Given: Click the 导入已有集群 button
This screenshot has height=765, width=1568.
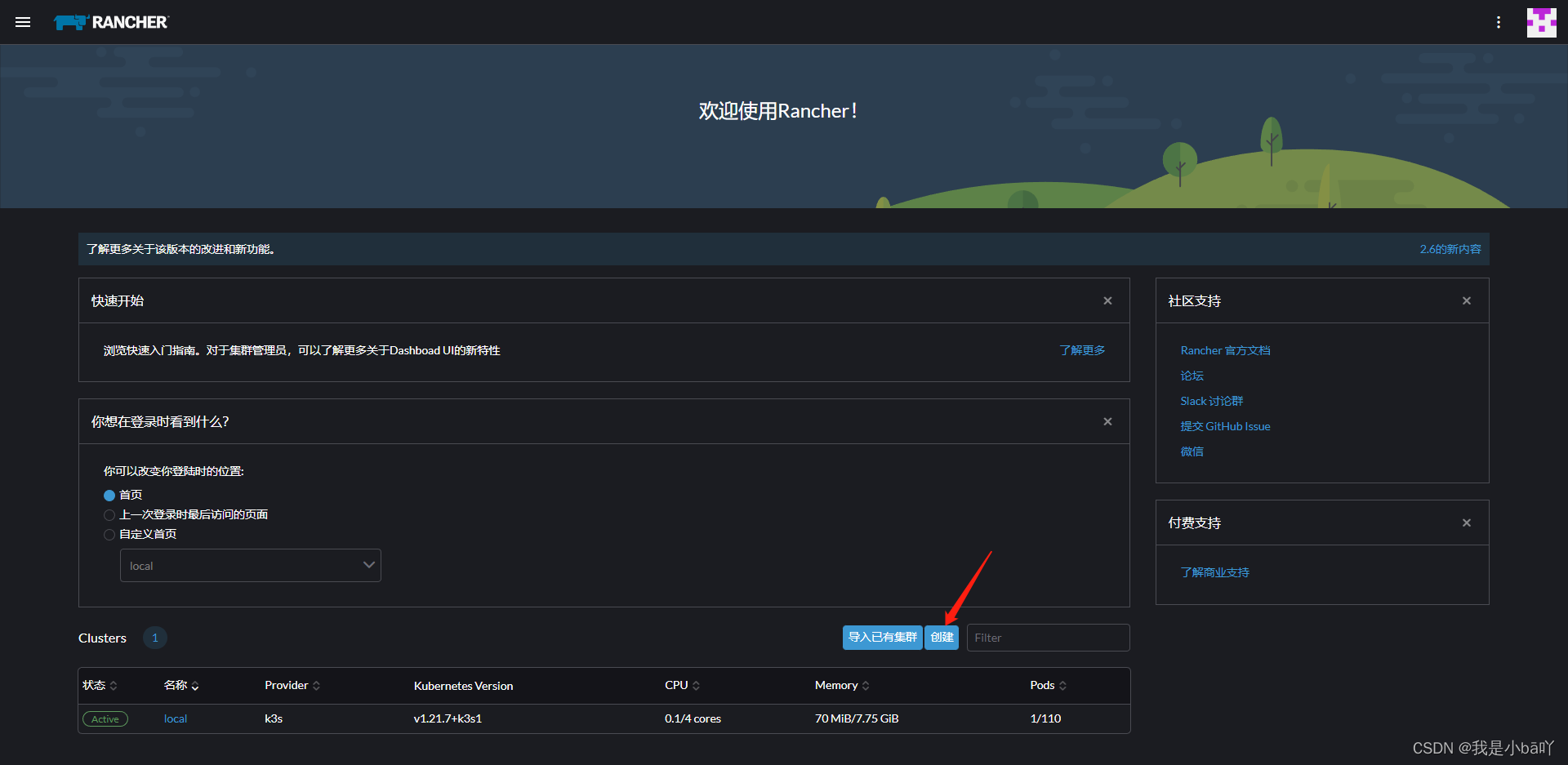Looking at the screenshot, I should point(882,637).
